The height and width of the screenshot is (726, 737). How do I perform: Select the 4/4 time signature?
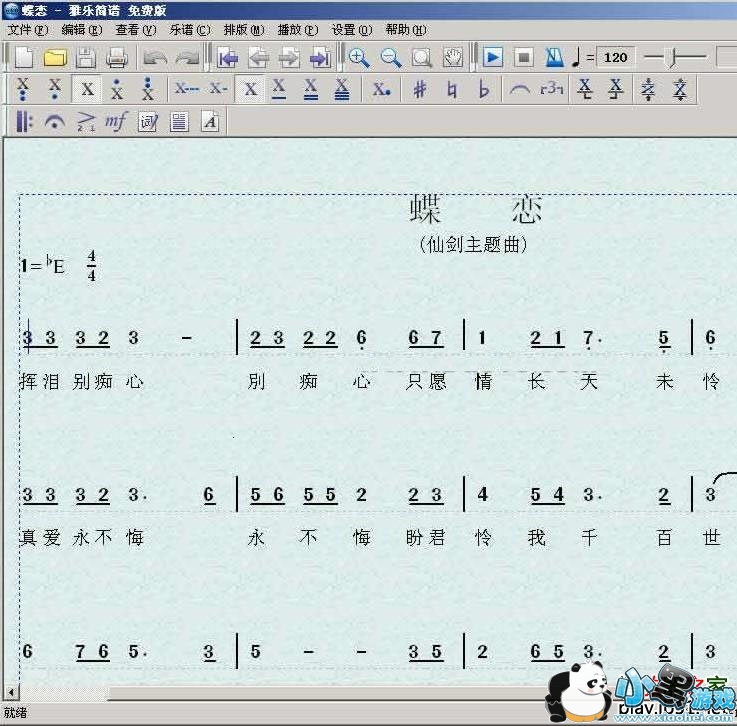(x=91, y=265)
